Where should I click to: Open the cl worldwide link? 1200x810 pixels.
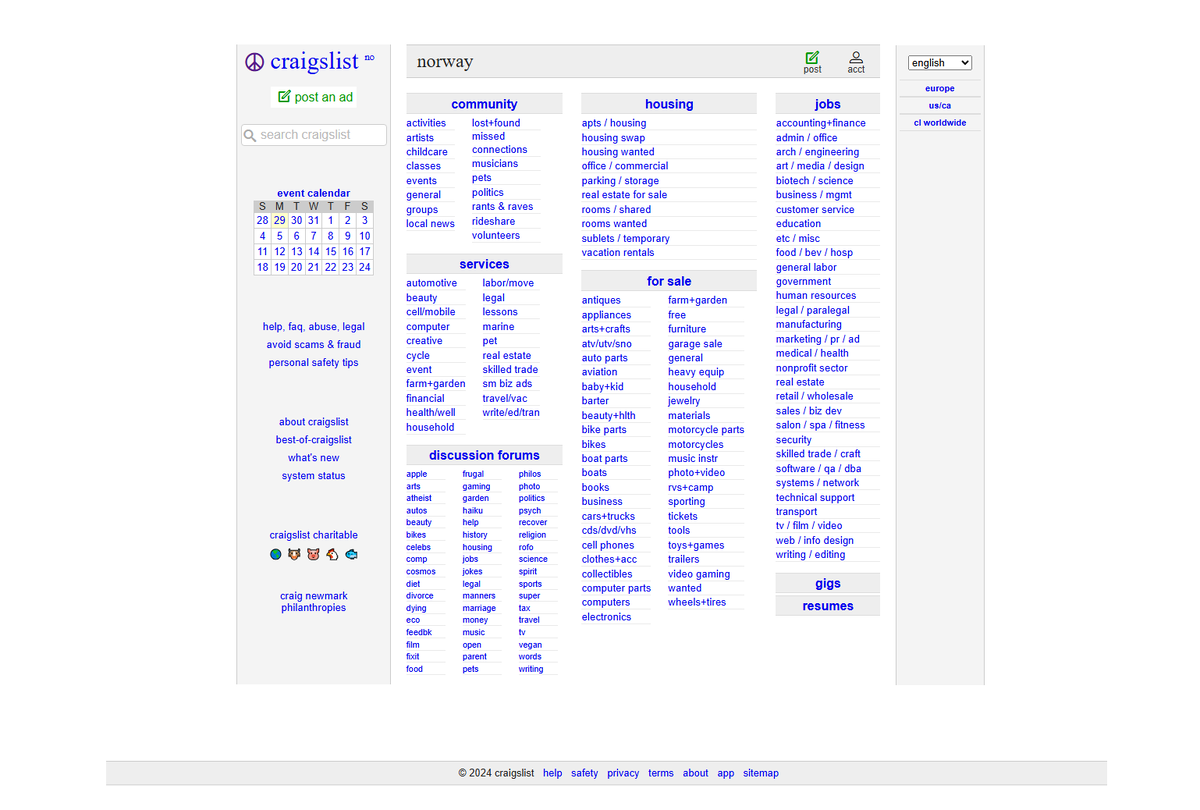[x=939, y=122]
